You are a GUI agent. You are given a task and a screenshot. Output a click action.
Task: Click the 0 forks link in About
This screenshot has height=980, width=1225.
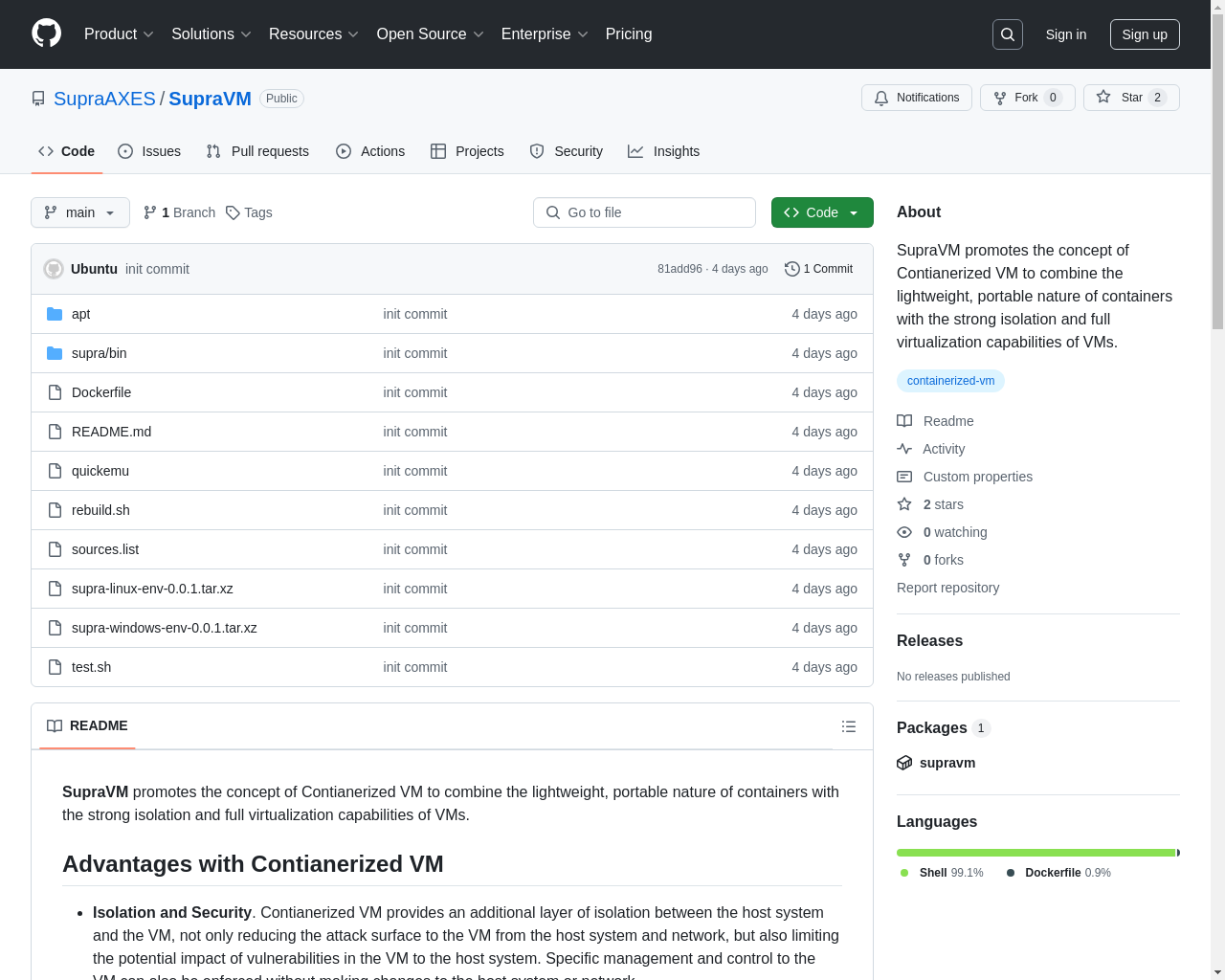(x=930, y=560)
